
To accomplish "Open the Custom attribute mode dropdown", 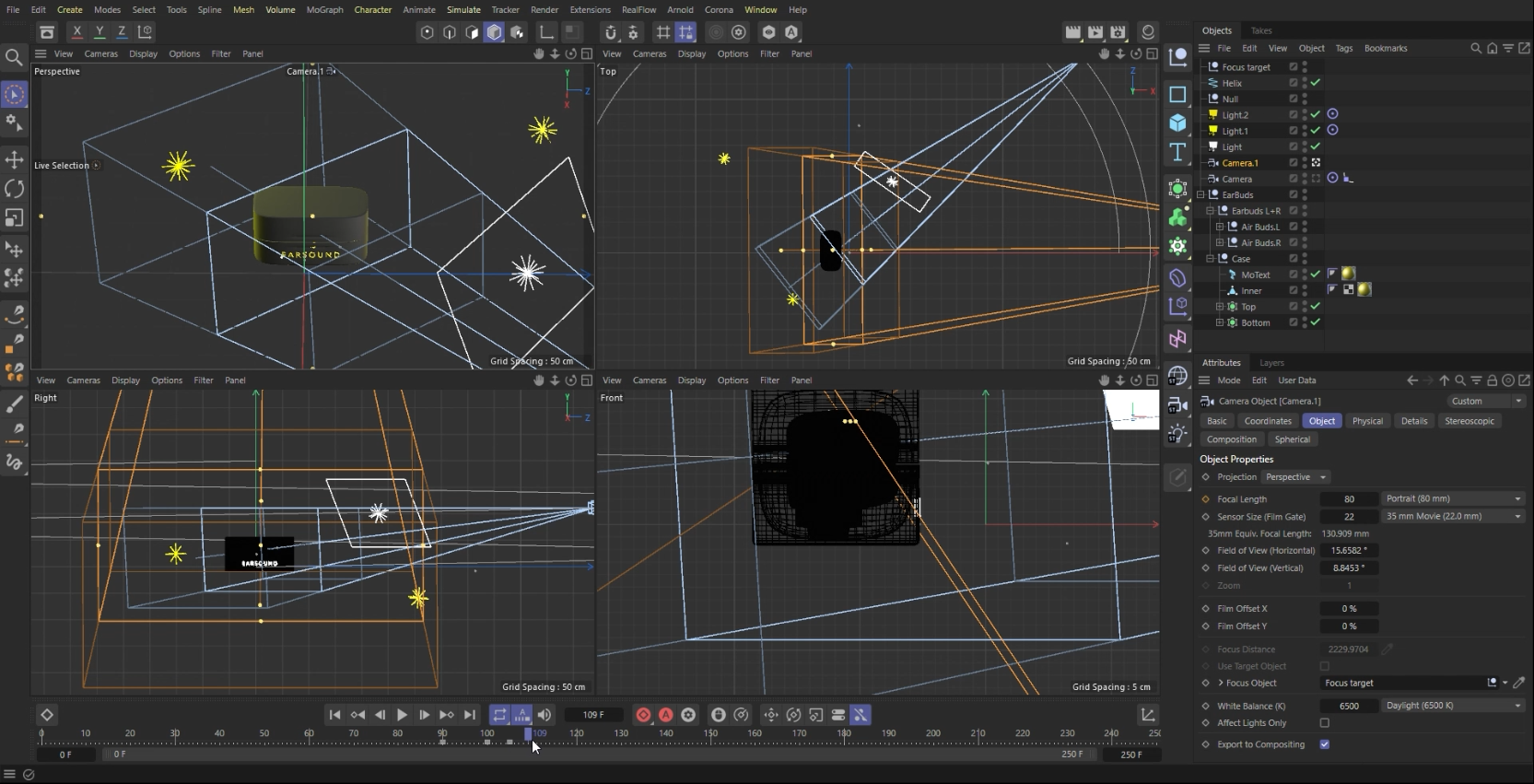I will [1485, 401].
